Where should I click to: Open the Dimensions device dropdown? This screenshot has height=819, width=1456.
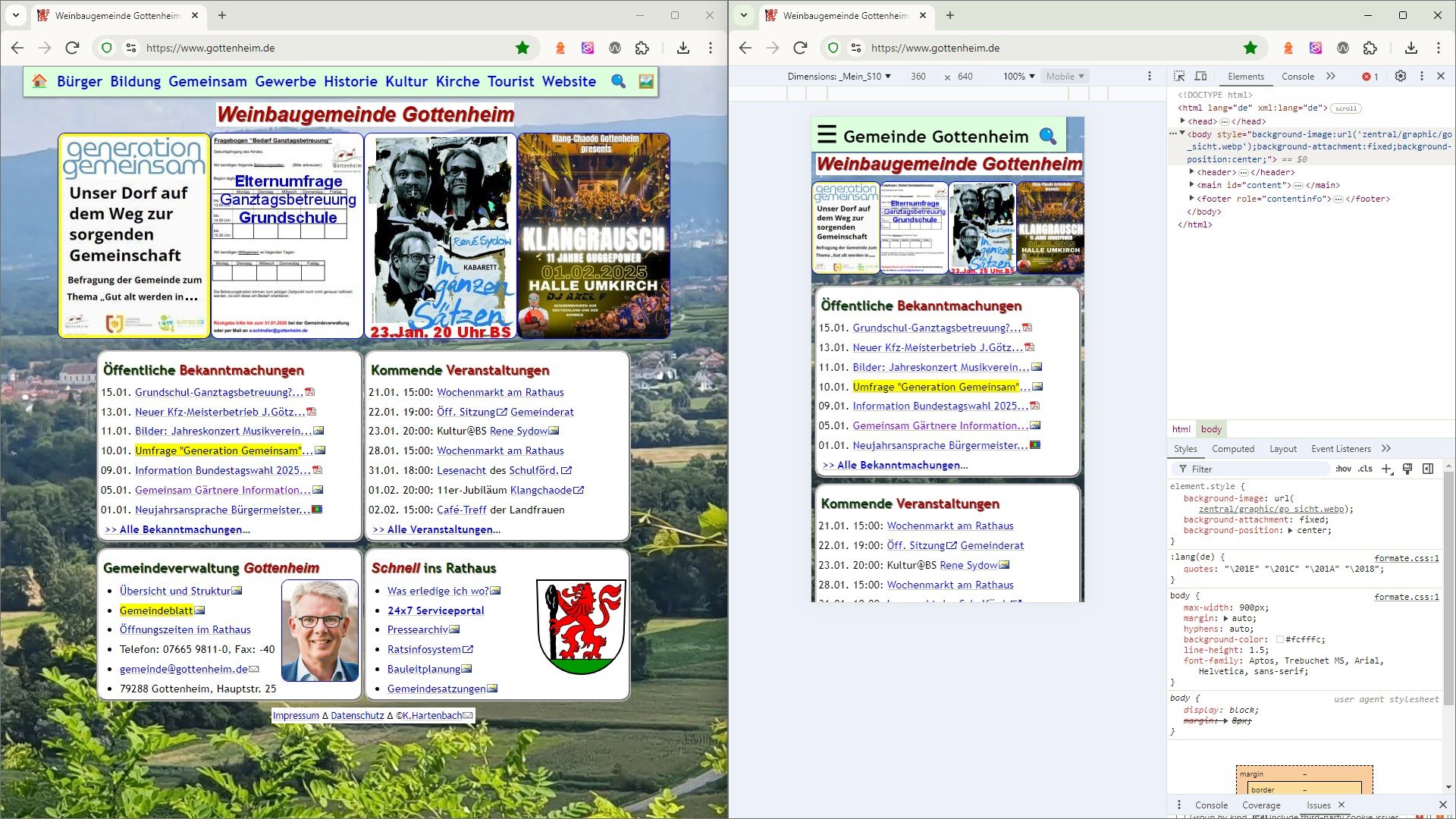coord(839,76)
